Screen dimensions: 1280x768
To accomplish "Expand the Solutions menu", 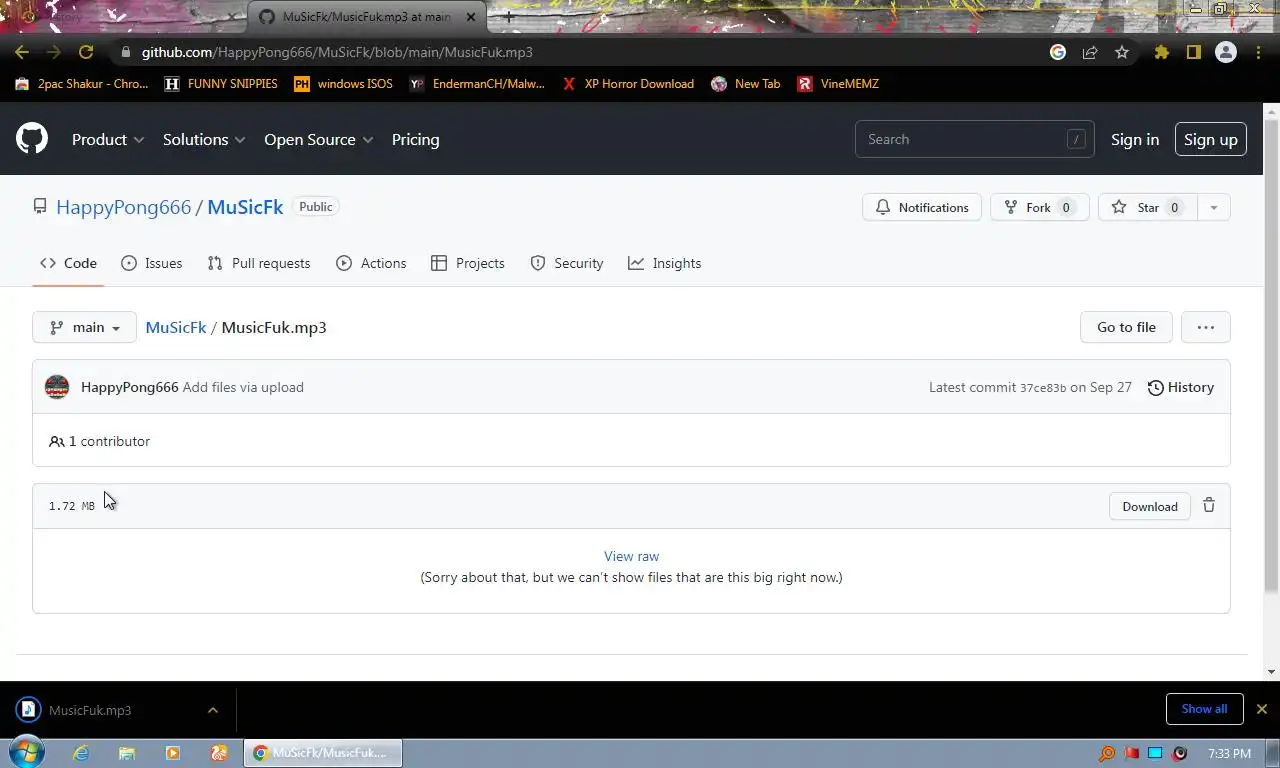I will point(204,140).
